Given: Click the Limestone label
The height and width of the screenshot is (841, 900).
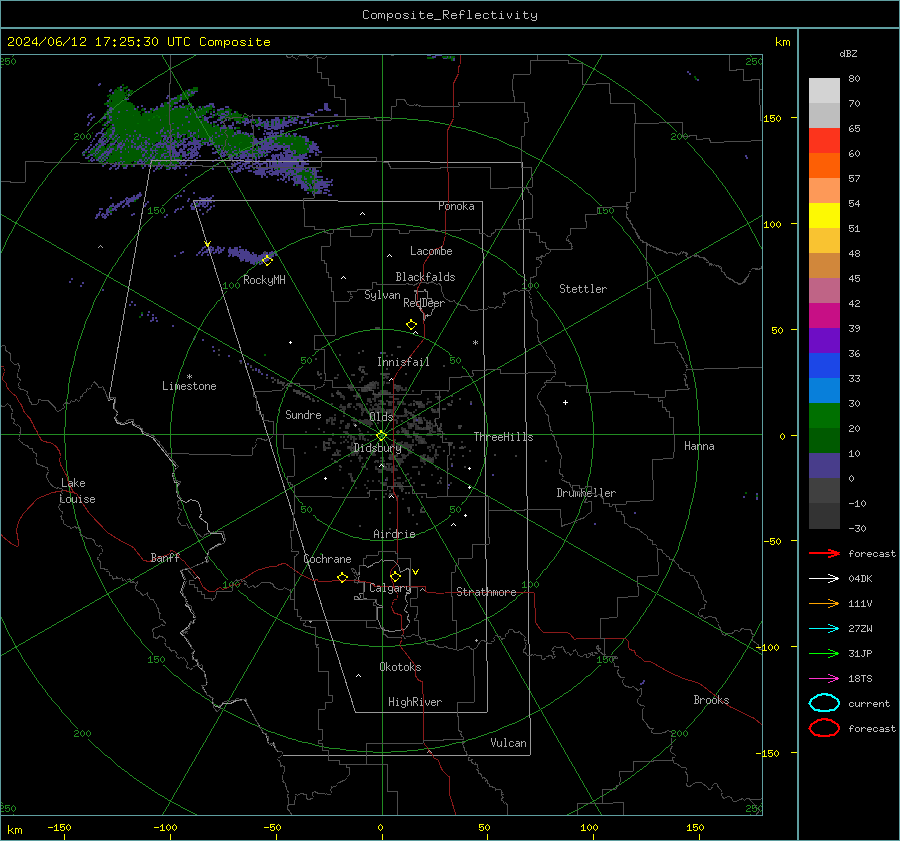Looking at the screenshot, I should tap(189, 386).
